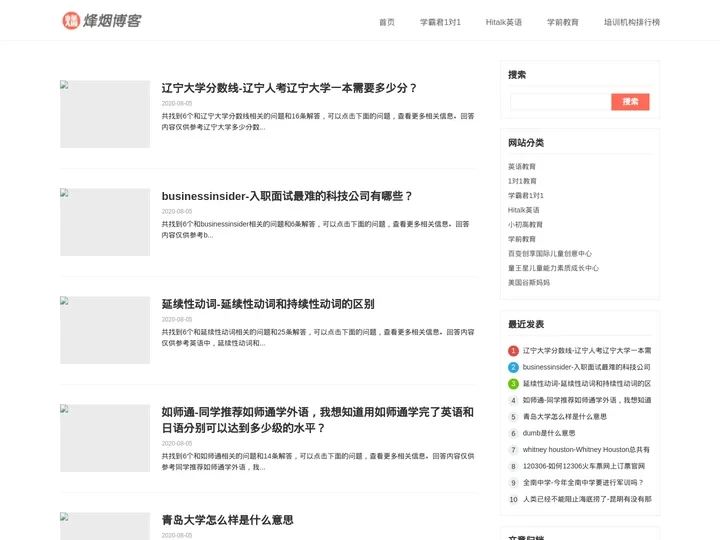
Task: Open recent post 6 dumb是什么意思
Action: (x=549, y=433)
